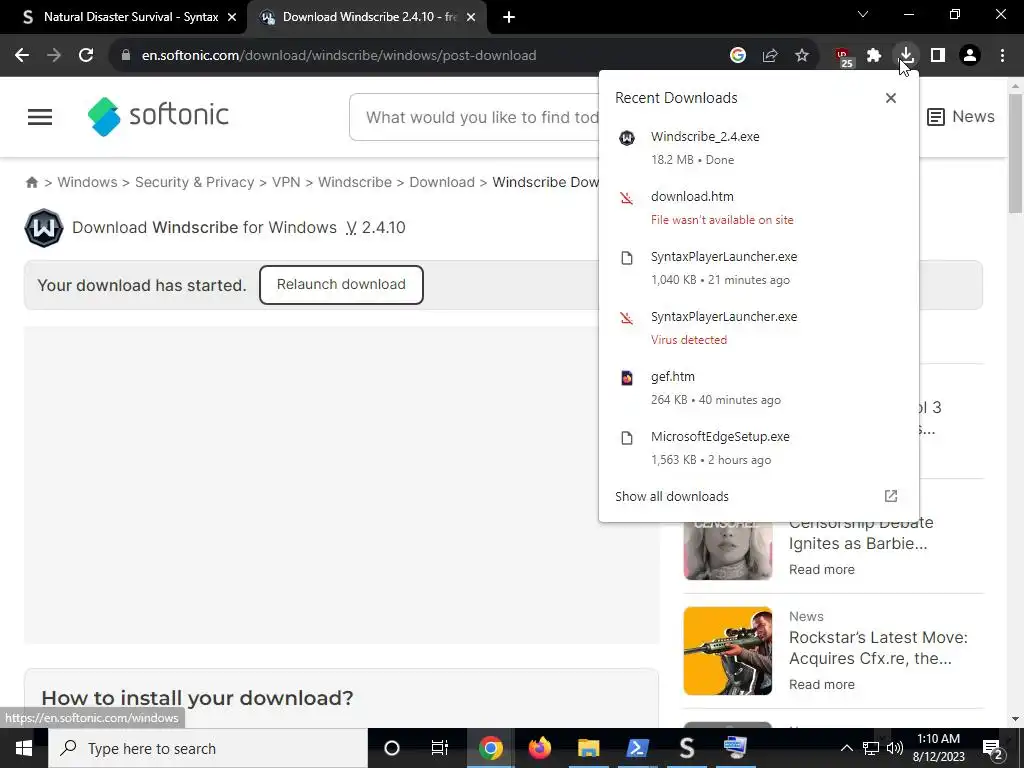This screenshot has width=1024, height=768.
Task: Click Show all downloads
Action: (671, 496)
